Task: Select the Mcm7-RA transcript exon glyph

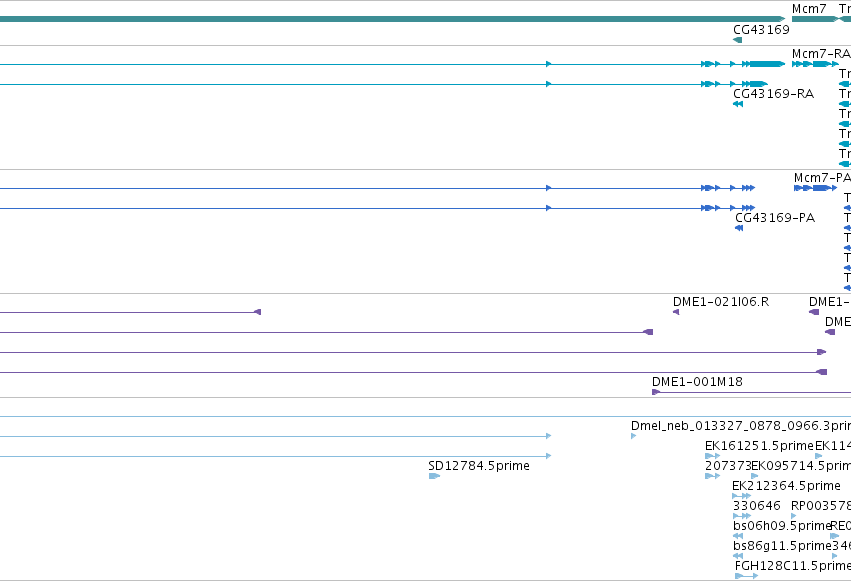Action: pyautogui.click(x=815, y=64)
